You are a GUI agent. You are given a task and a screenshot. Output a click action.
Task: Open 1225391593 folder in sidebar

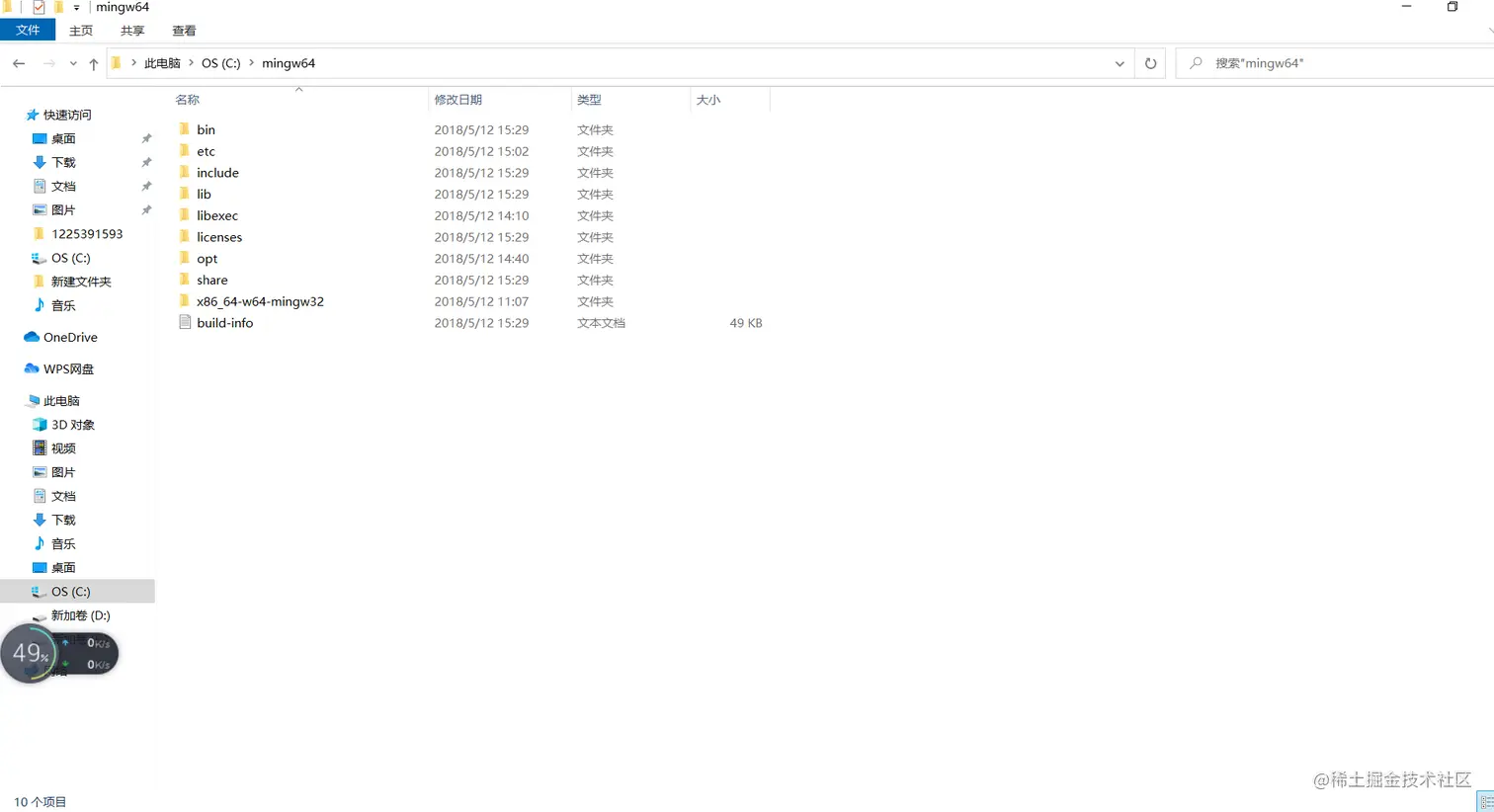pyautogui.click(x=87, y=234)
